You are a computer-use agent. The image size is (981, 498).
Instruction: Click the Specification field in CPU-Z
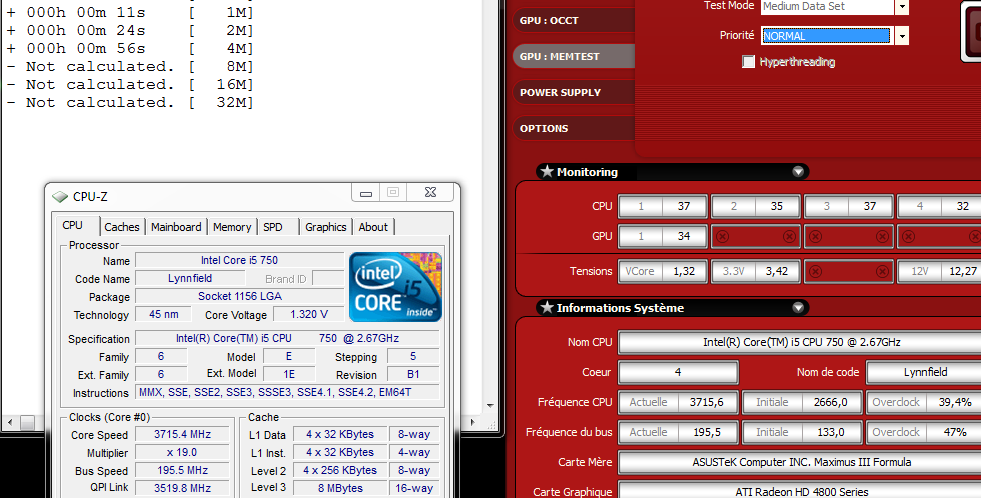[287, 338]
